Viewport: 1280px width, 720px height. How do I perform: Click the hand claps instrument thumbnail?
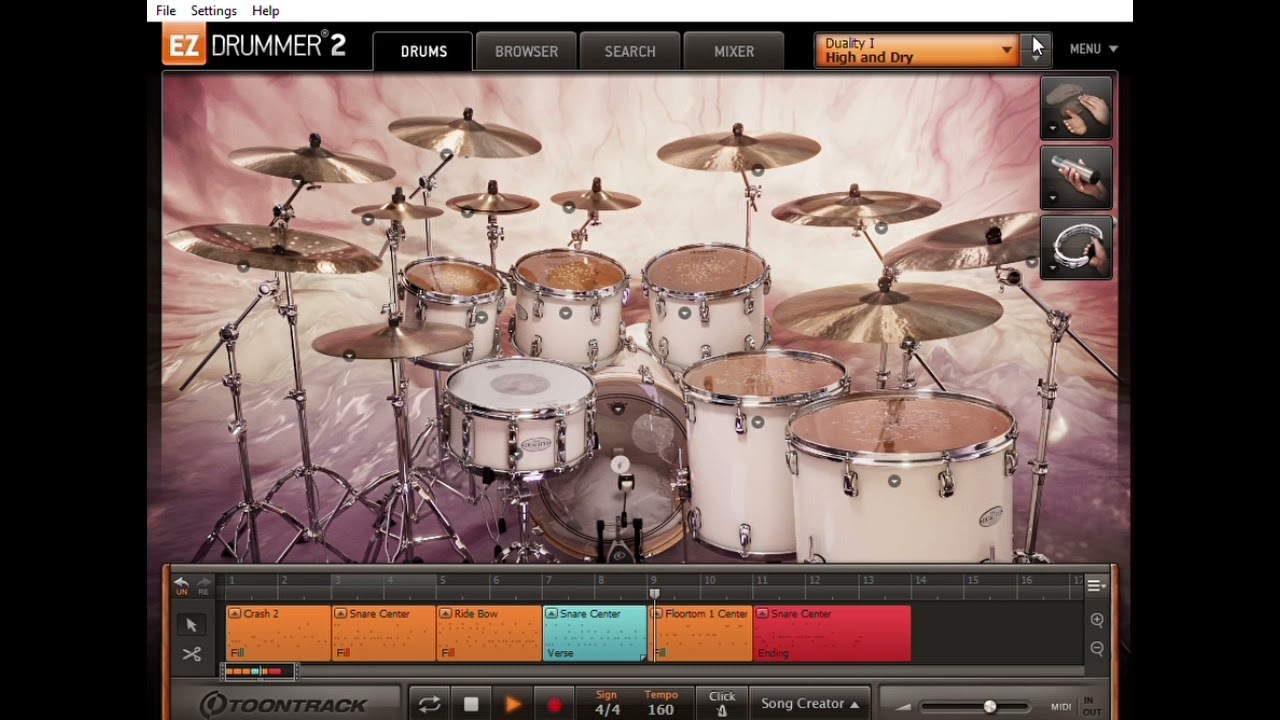click(1076, 107)
